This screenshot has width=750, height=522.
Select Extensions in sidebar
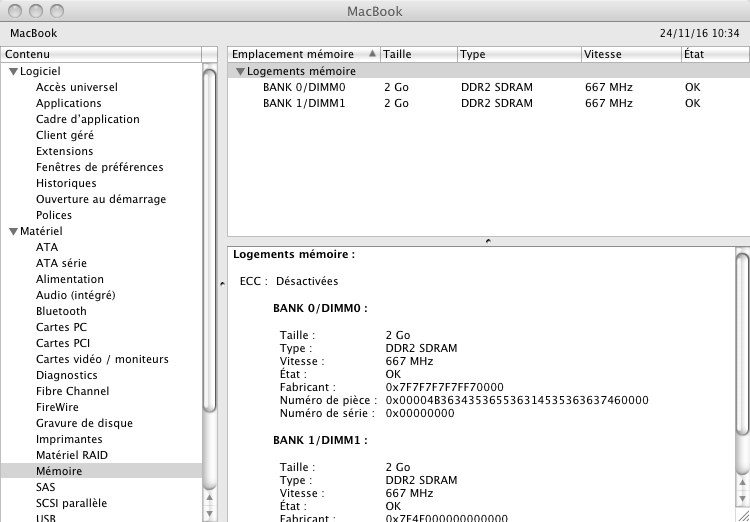pos(65,151)
